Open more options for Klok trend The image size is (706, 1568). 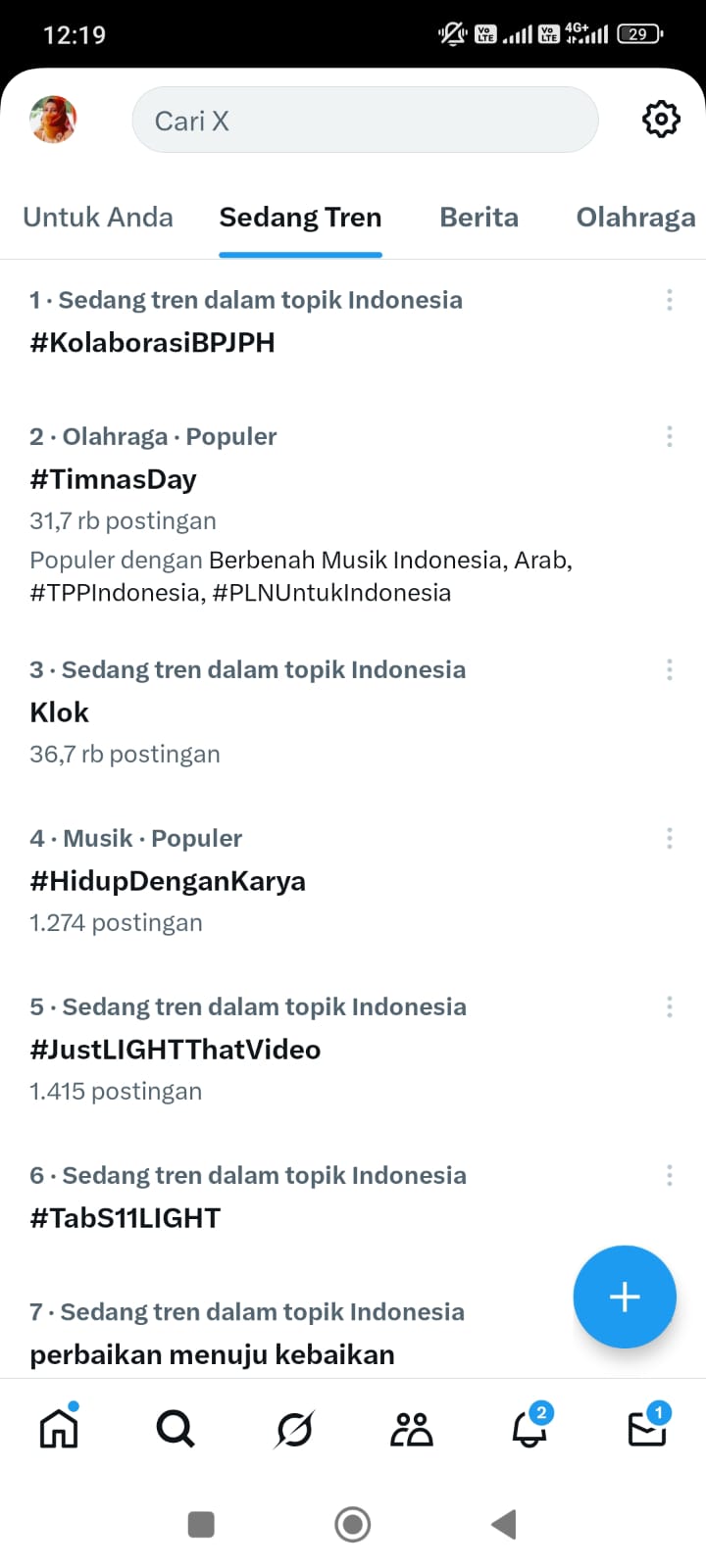[670, 669]
